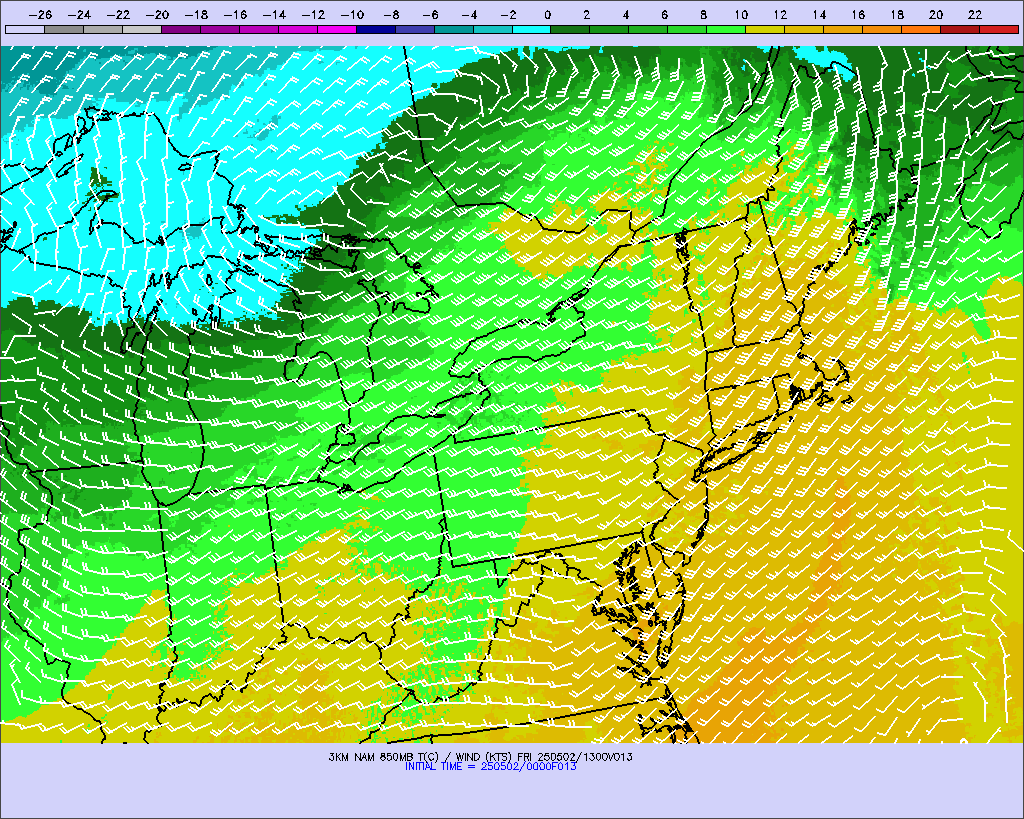The image size is (1024, 819).
Task: Click the "-6" scale label
Action: [430, 14]
